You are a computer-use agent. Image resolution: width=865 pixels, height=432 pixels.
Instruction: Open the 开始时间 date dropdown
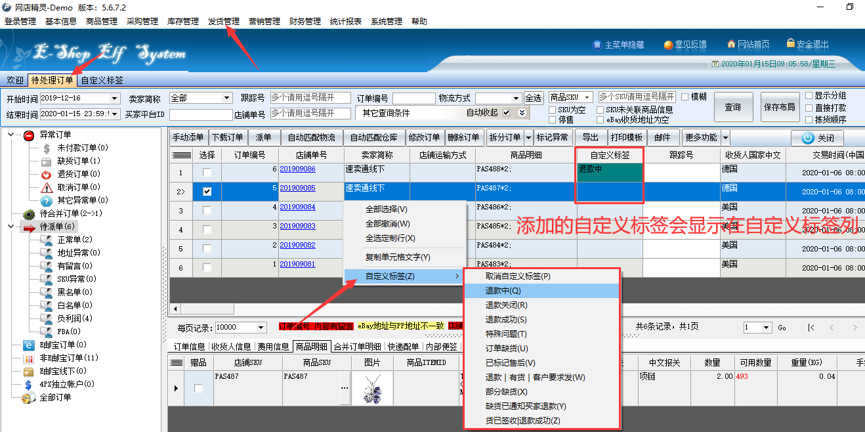click(115, 98)
